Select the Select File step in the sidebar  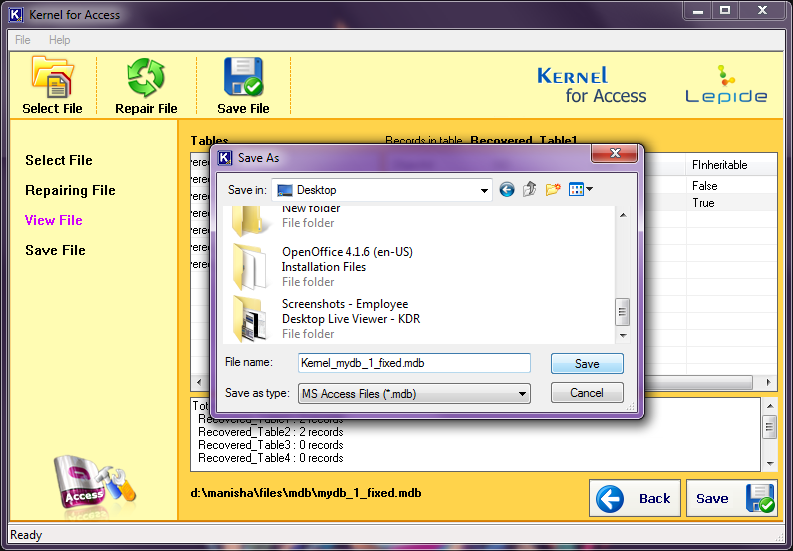pyautogui.click(x=59, y=160)
